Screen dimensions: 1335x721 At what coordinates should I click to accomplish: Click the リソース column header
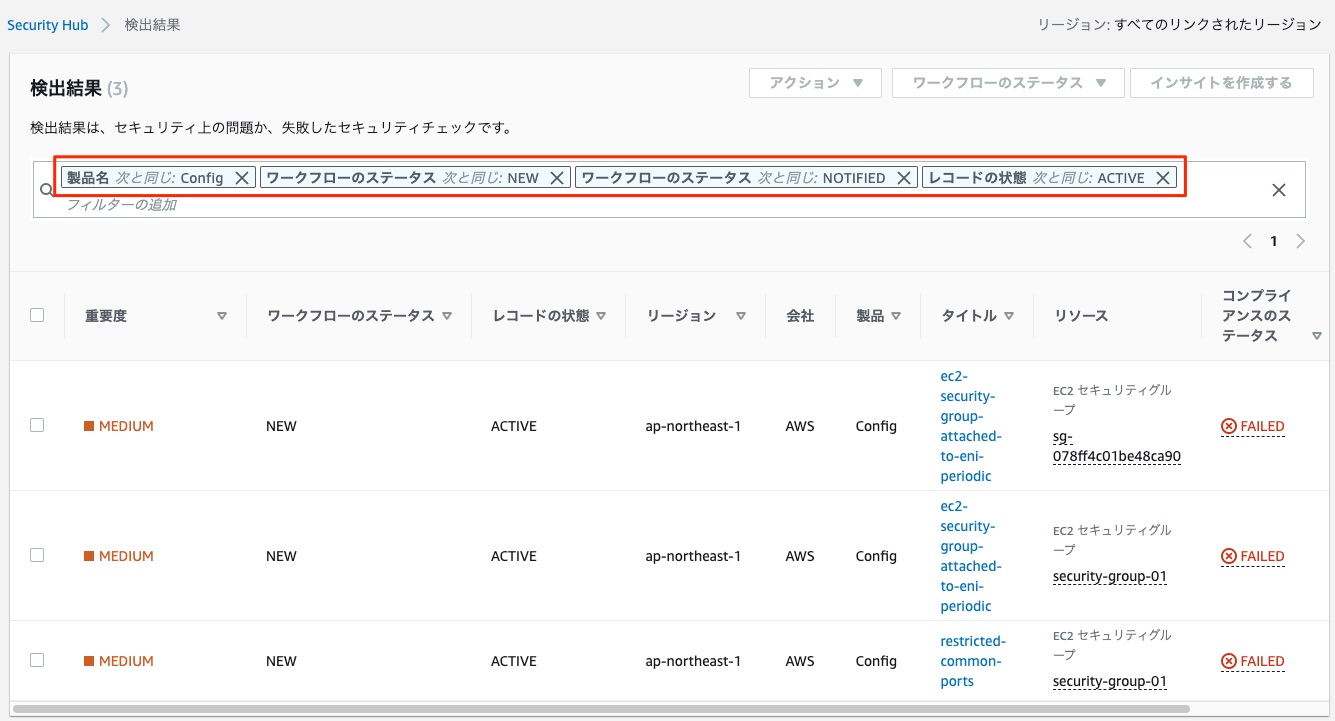point(1081,316)
